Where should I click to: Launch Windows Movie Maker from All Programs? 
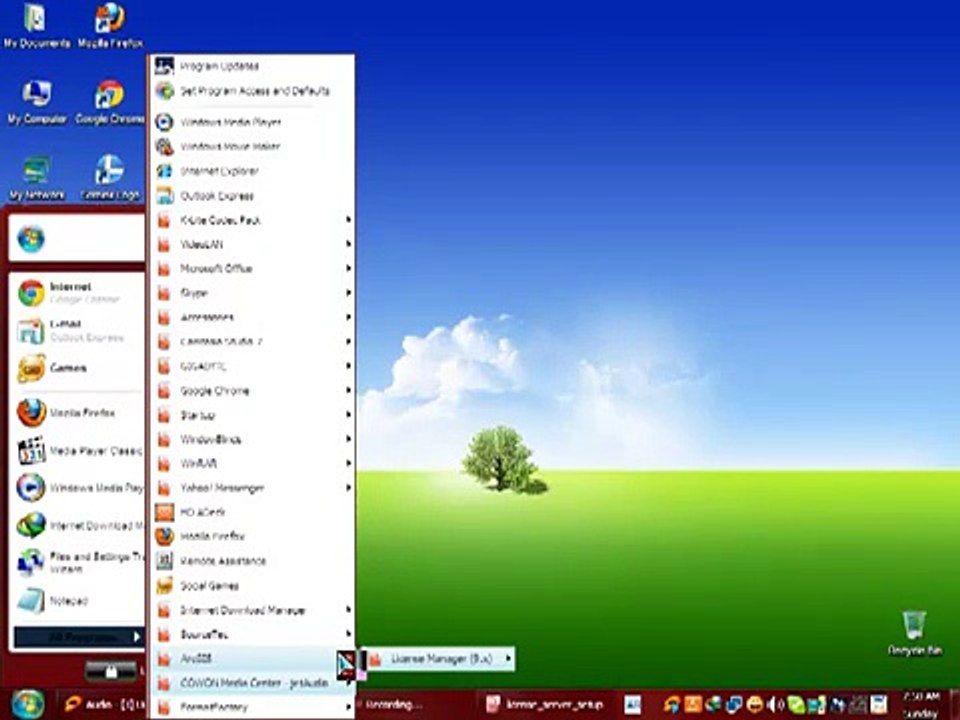coord(251,146)
